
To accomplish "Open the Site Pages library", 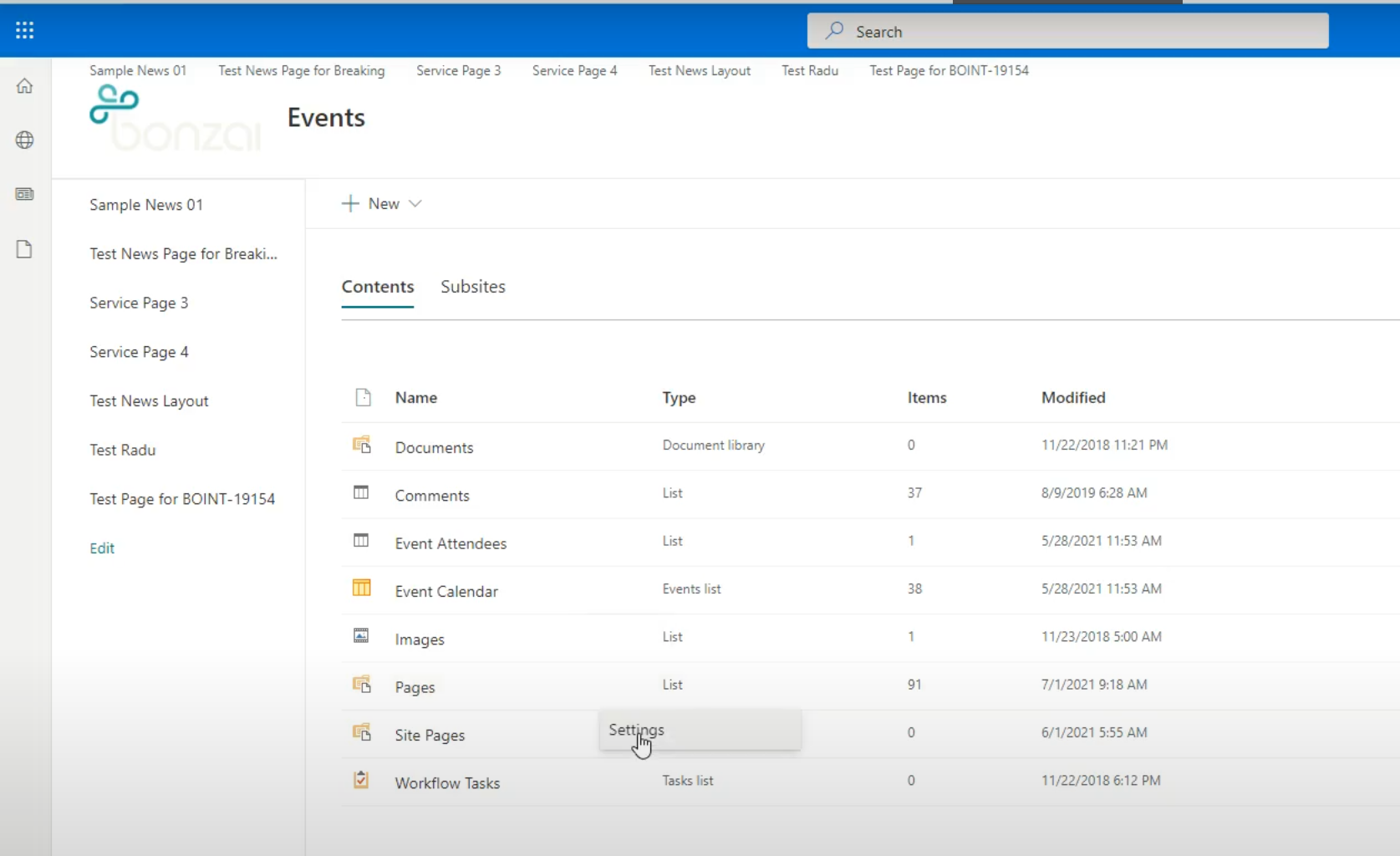I will coord(430,735).
